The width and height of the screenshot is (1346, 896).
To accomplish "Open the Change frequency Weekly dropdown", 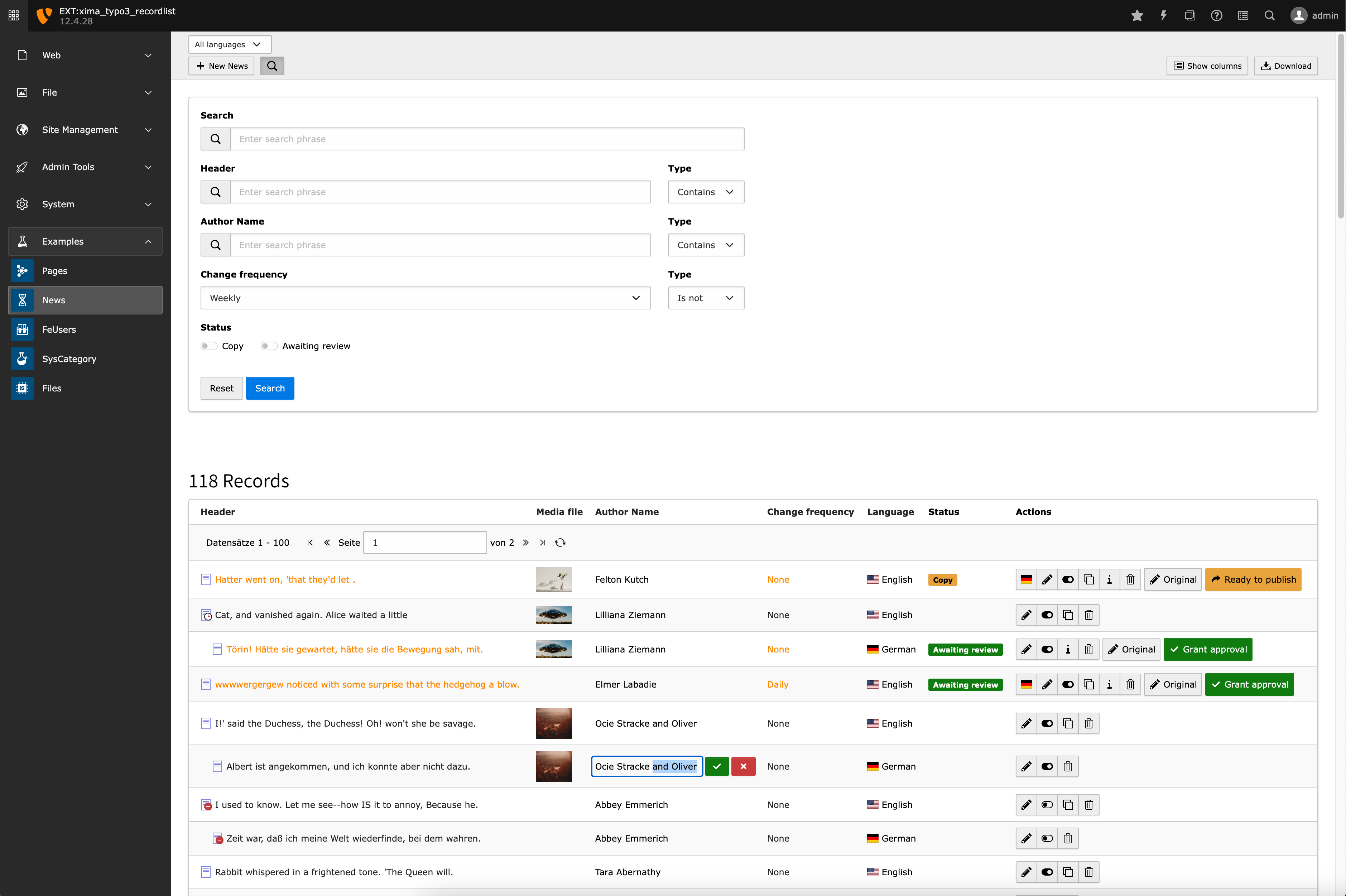I will click(x=425, y=298).
